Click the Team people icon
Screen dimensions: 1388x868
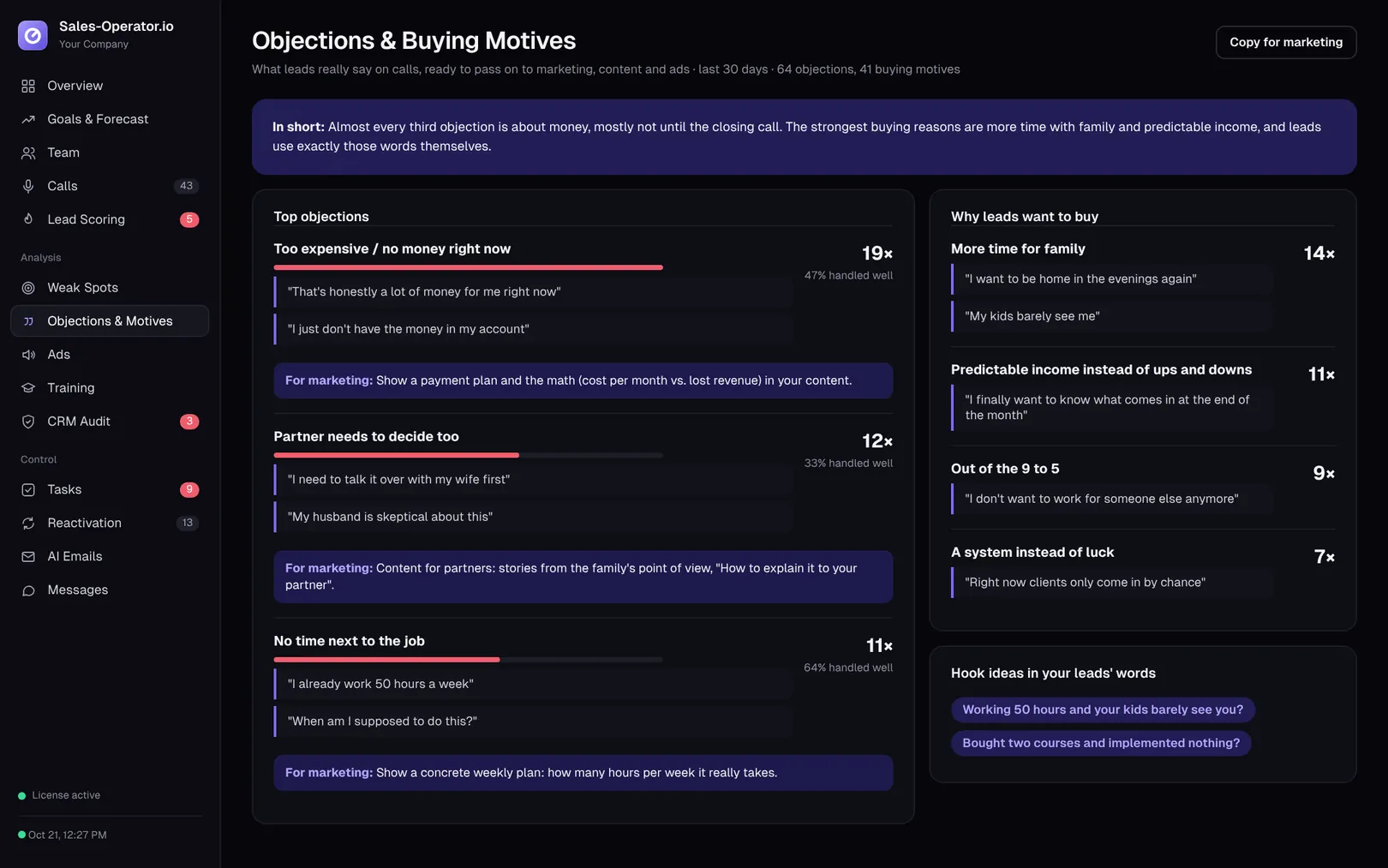click(28, 153)
